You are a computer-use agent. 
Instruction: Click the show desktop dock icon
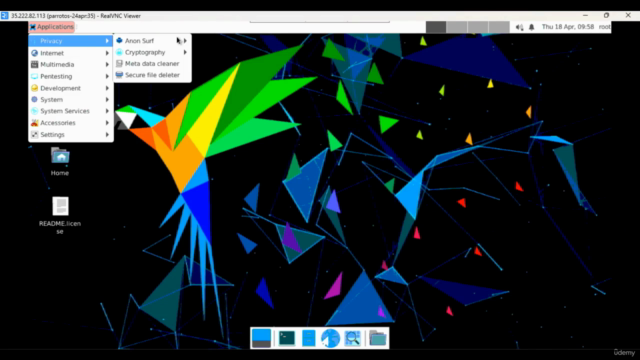(x=261, y=338)
